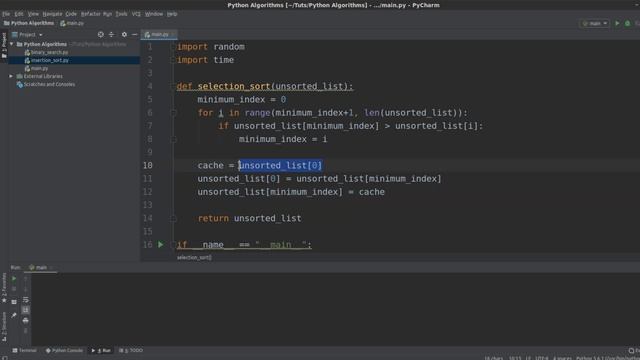The image size is (640, 360).
Task: Open the Python Console tool window
Action: click(64, 351)
